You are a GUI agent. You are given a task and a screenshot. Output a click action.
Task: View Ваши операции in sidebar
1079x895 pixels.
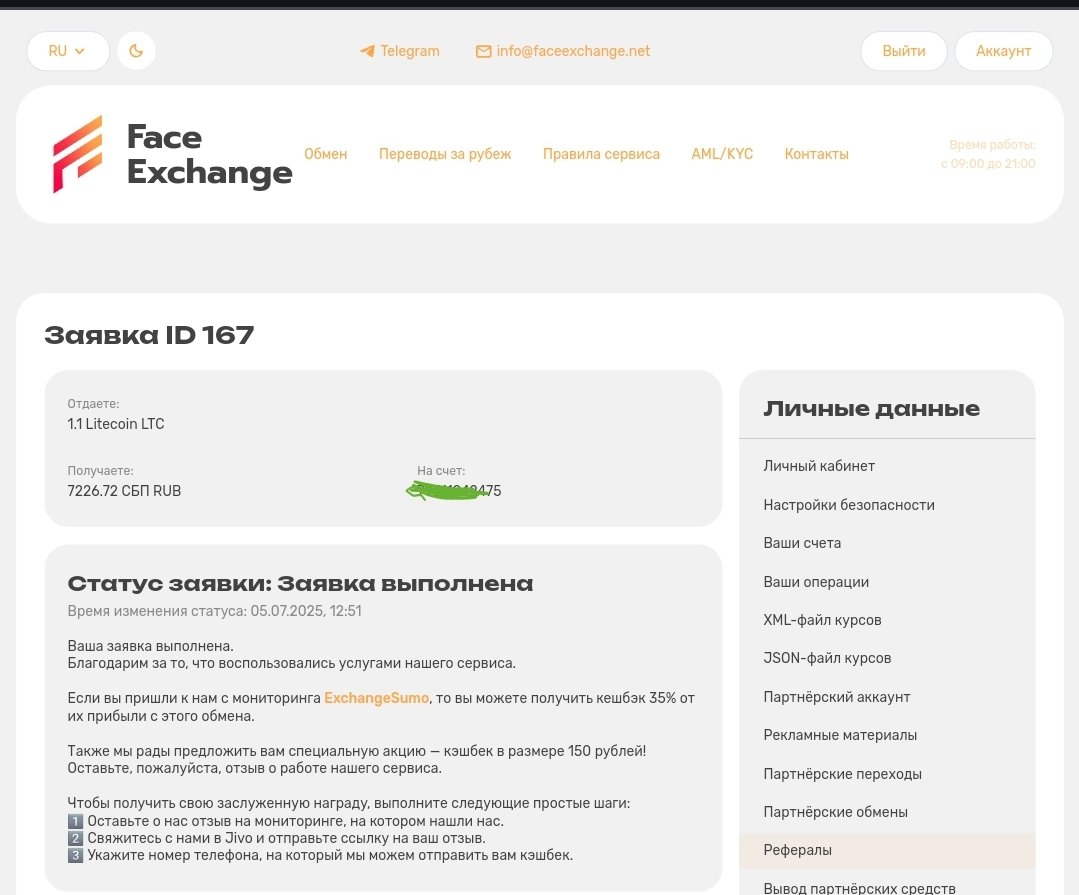816,582
